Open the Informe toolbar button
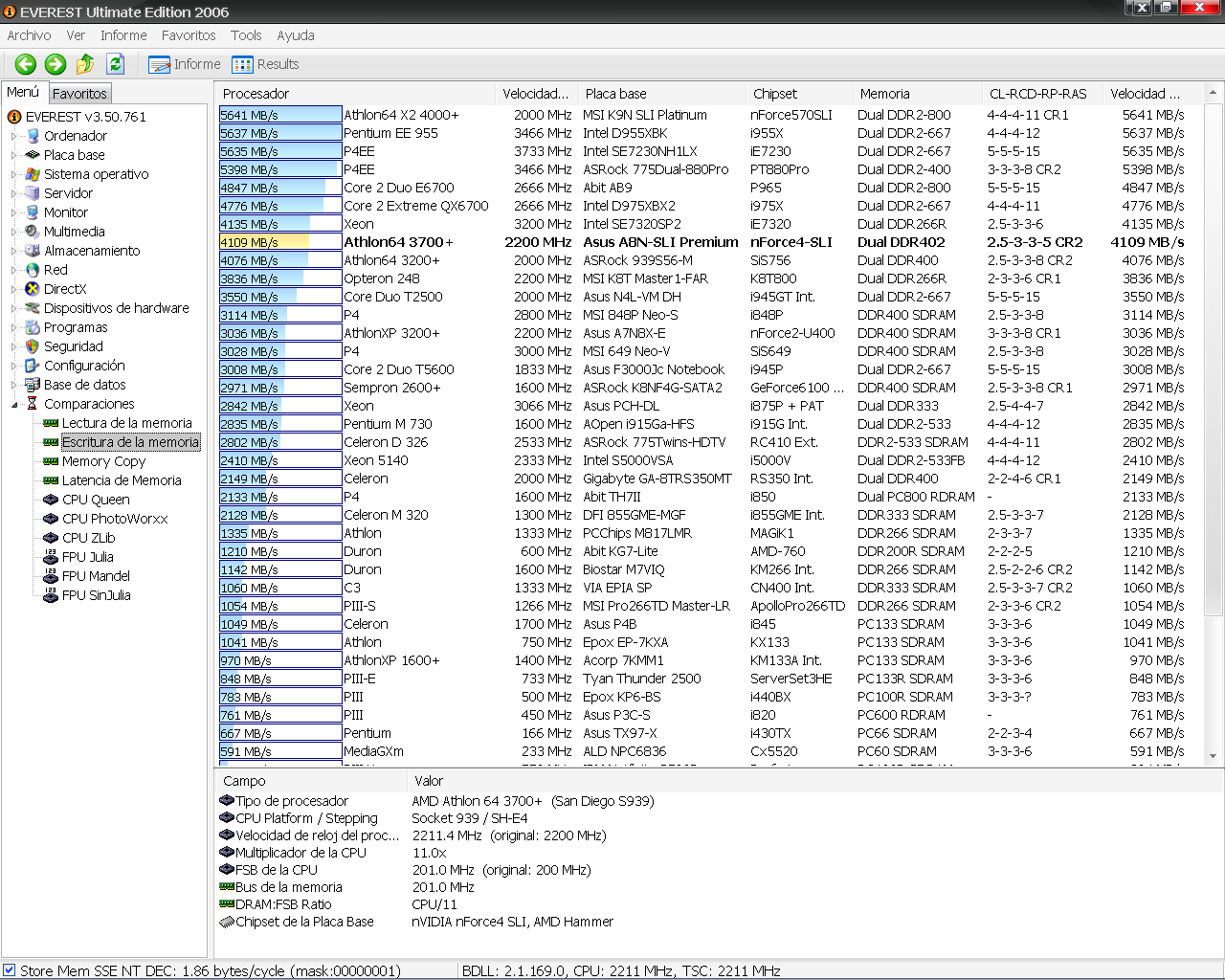Viewport: 1225px width, 980px height. (185, 64)
